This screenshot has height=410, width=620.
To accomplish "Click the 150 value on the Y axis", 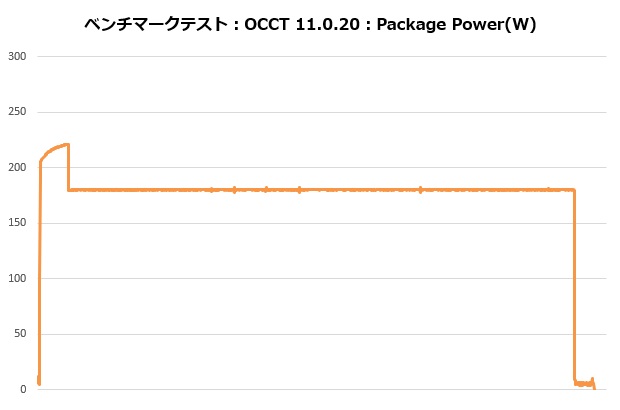I will tap(17, 223).
